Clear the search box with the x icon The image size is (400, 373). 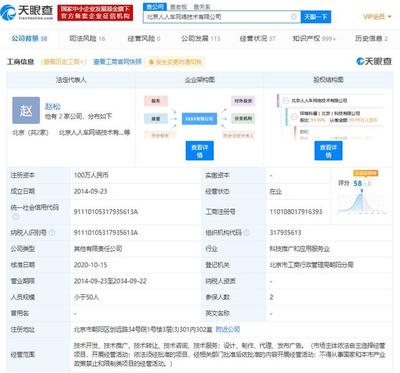coord(294,17)
